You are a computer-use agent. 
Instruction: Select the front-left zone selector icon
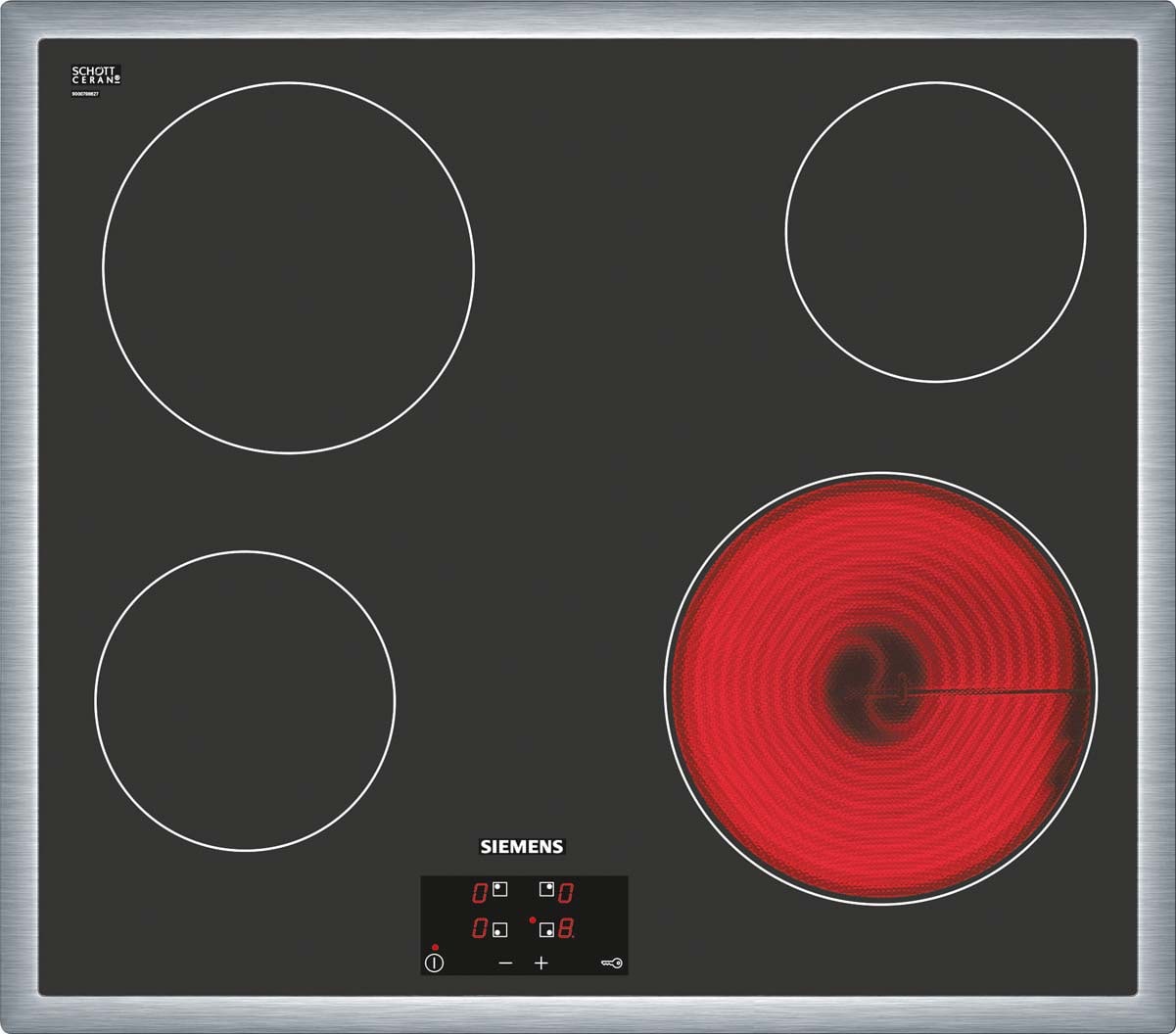coord(499,929)
